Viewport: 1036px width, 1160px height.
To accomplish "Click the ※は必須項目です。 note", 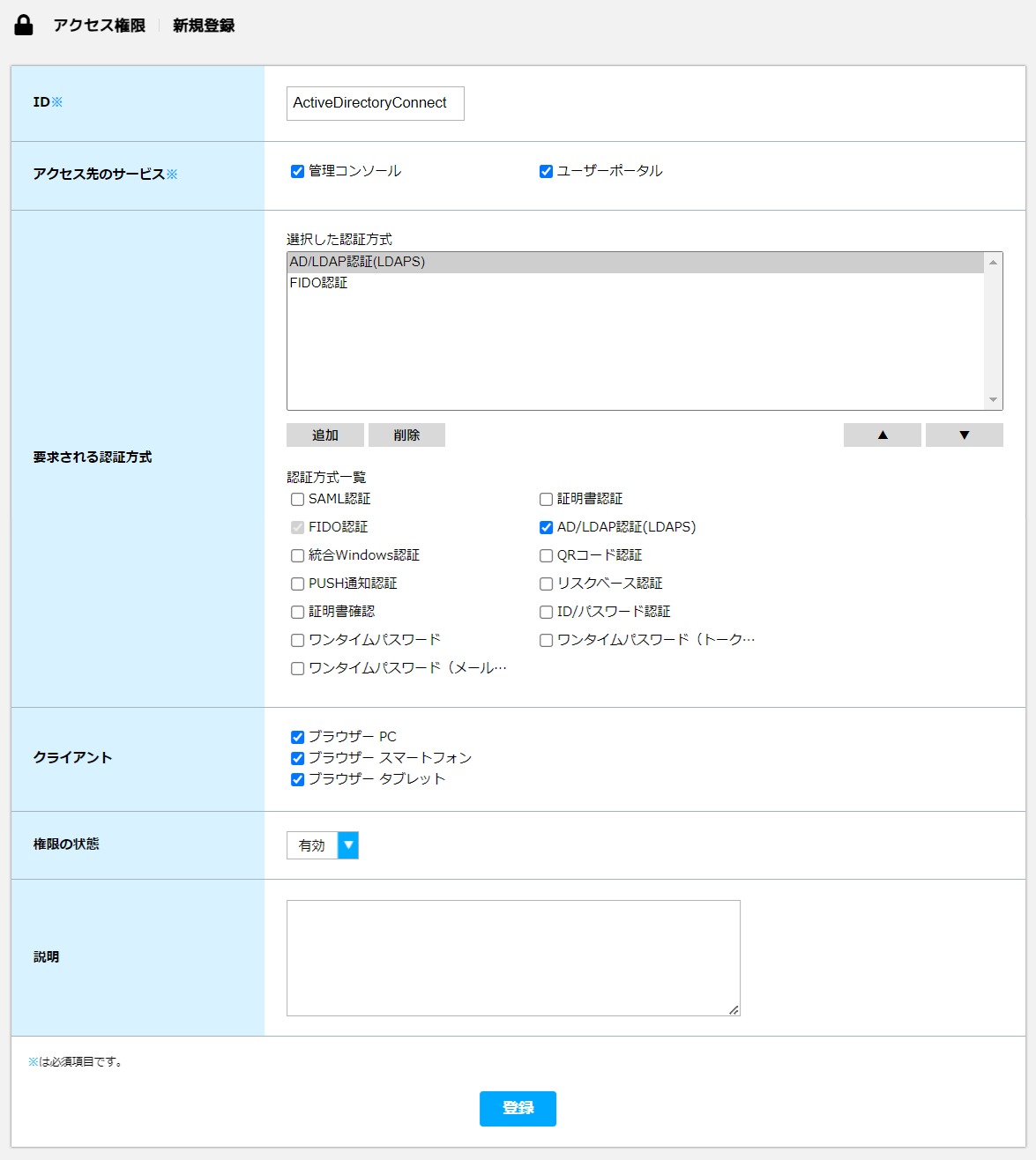I will click(x=78, y=1062).
